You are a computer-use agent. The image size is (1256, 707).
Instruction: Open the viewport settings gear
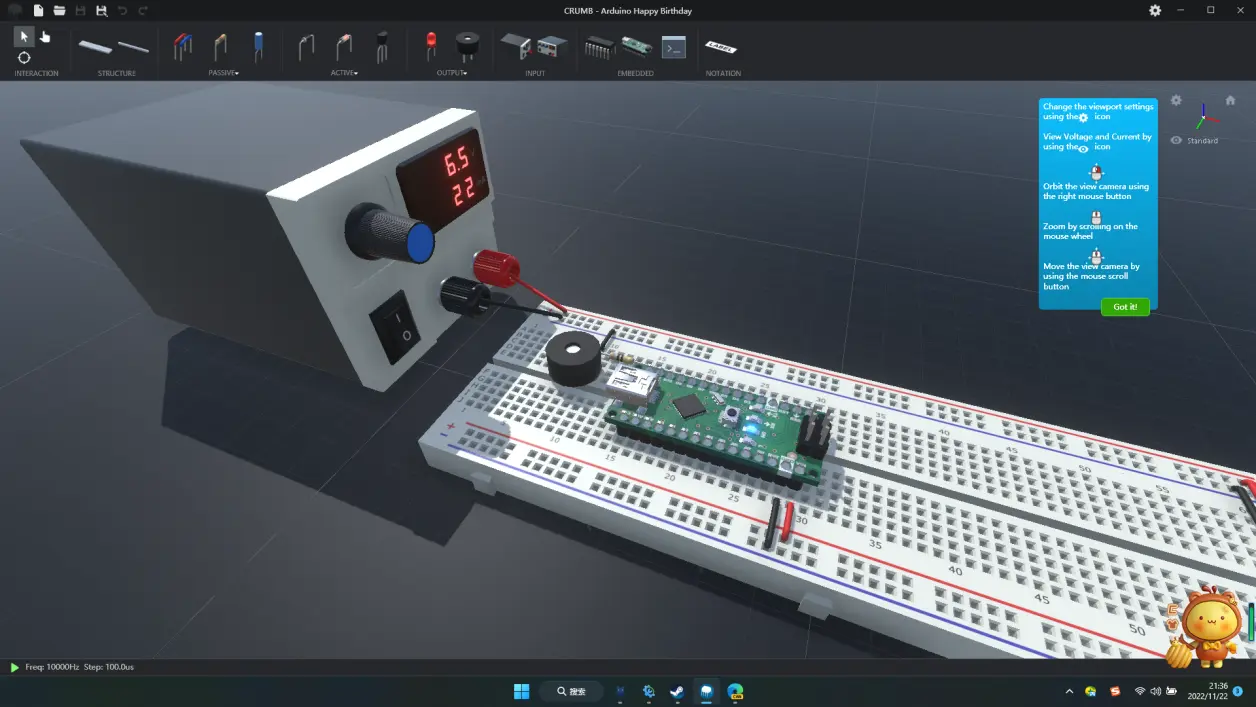coord(1176,100)
